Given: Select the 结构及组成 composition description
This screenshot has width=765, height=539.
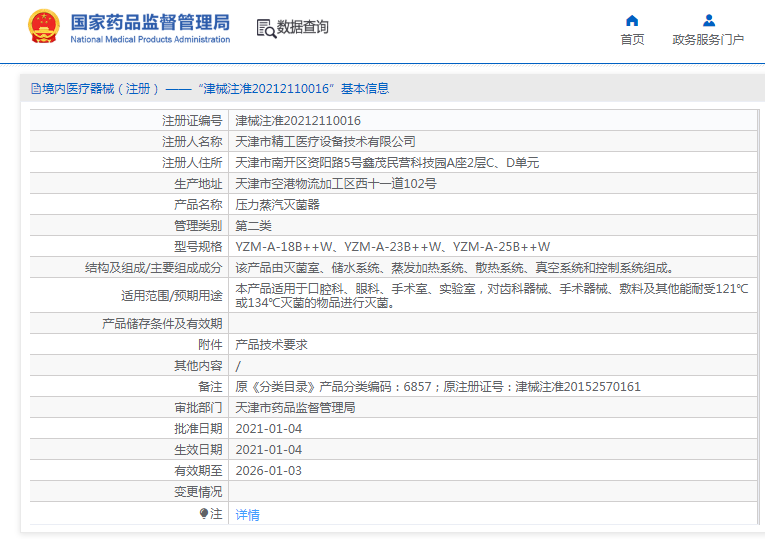Looking at the screenshot, I should point(455,268).
